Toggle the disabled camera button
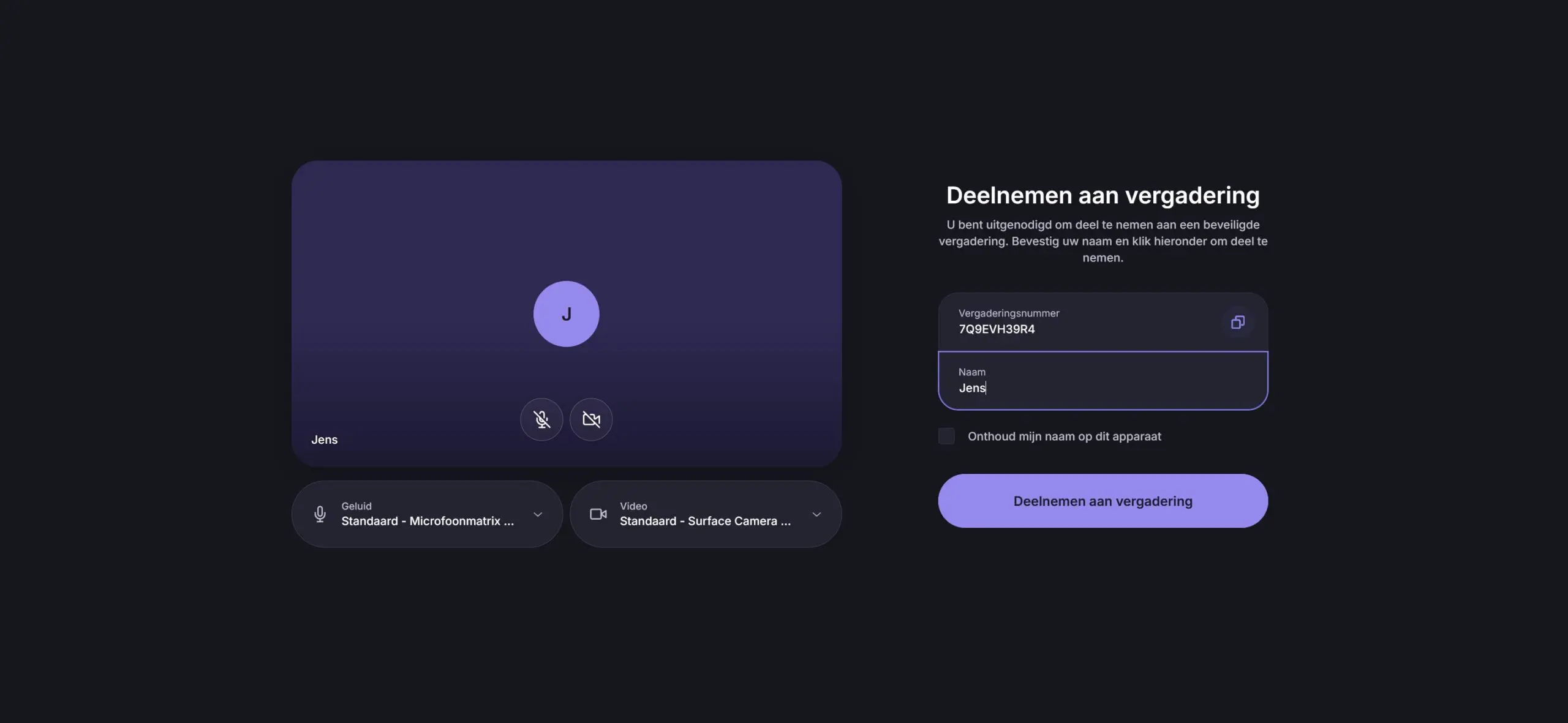 pyautogui.click(x=591, y=419)
